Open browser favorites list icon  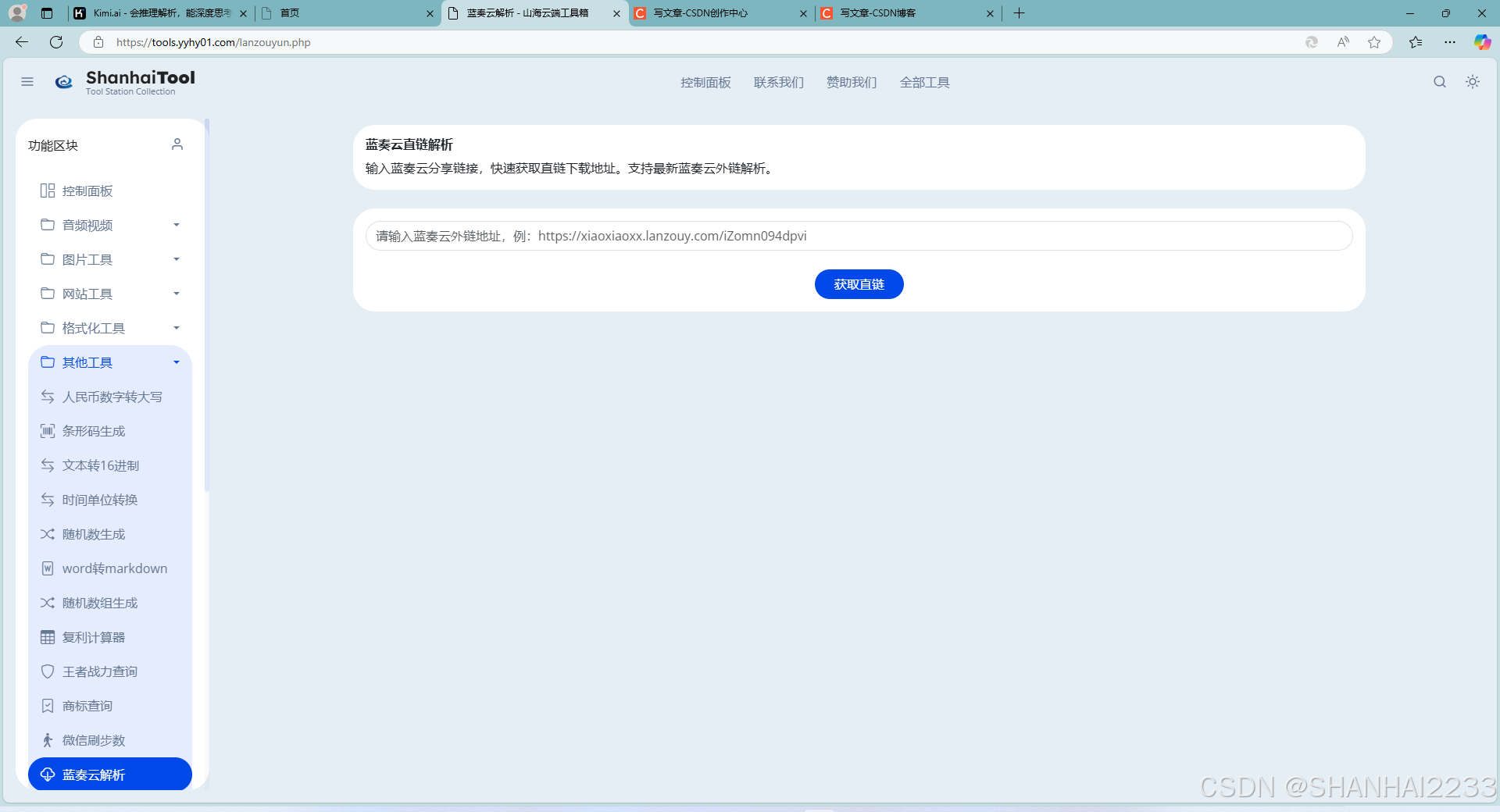click(x=1416, y=42)
